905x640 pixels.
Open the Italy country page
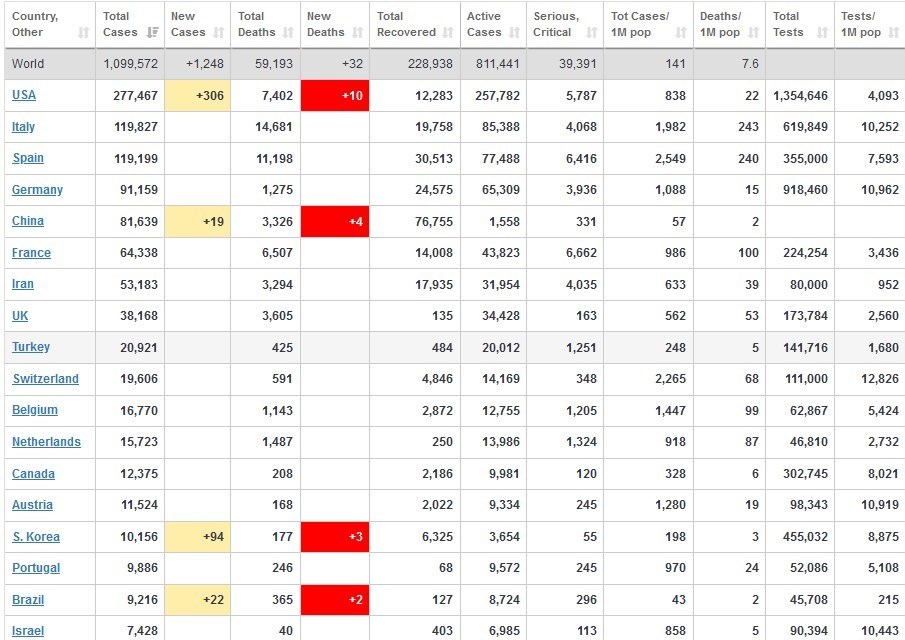coord(23,127)
